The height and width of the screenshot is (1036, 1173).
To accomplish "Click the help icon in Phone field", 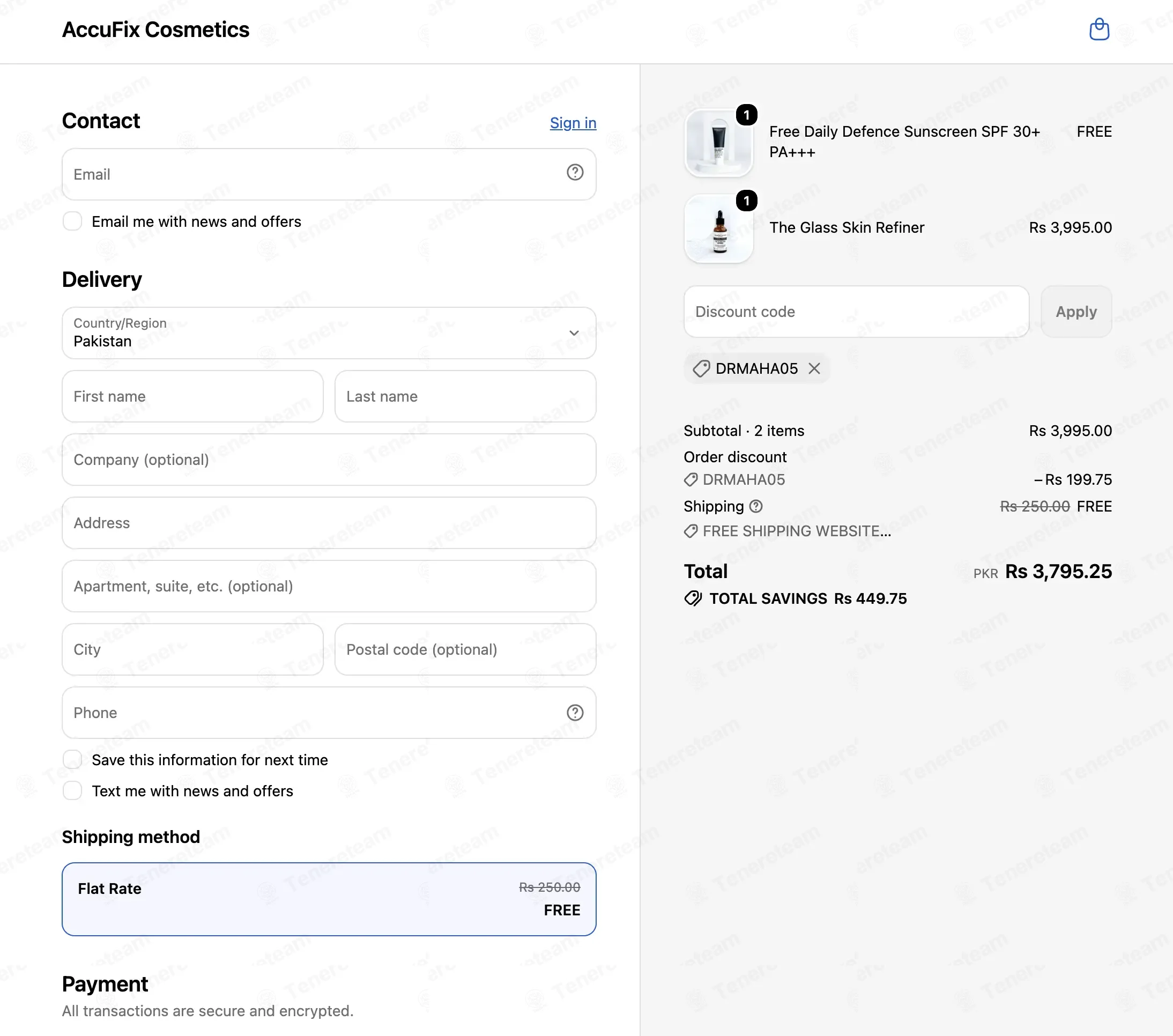I will click(x=575, y=712).
